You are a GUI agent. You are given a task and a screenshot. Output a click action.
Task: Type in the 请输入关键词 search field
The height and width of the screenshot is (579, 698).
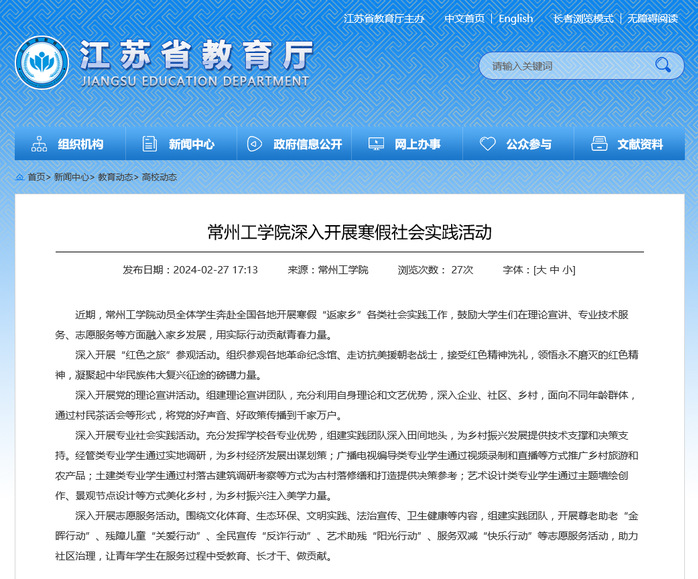click(565, 66)
